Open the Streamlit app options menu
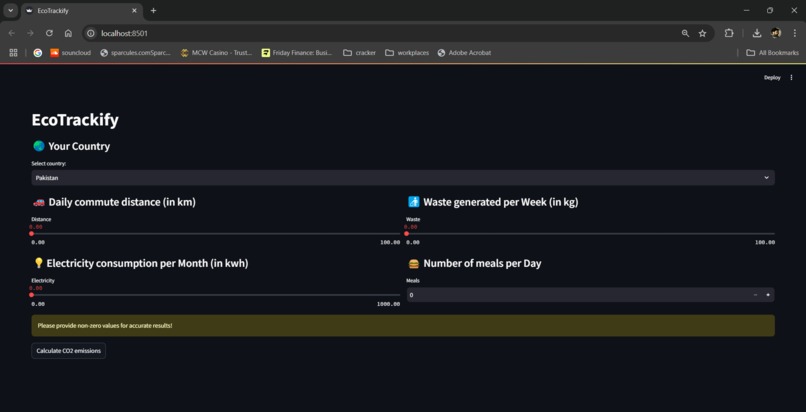Image resolution: width=806 pixels, height=412 pixels. coord(791,78)
